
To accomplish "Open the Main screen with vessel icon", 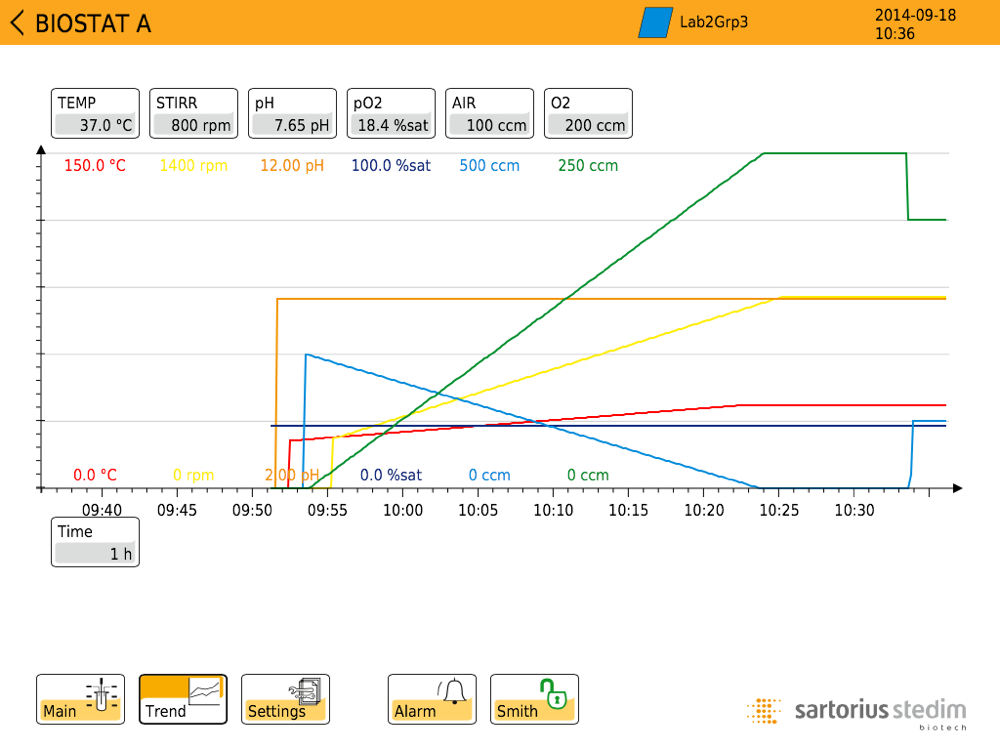I will pos(81,699).
